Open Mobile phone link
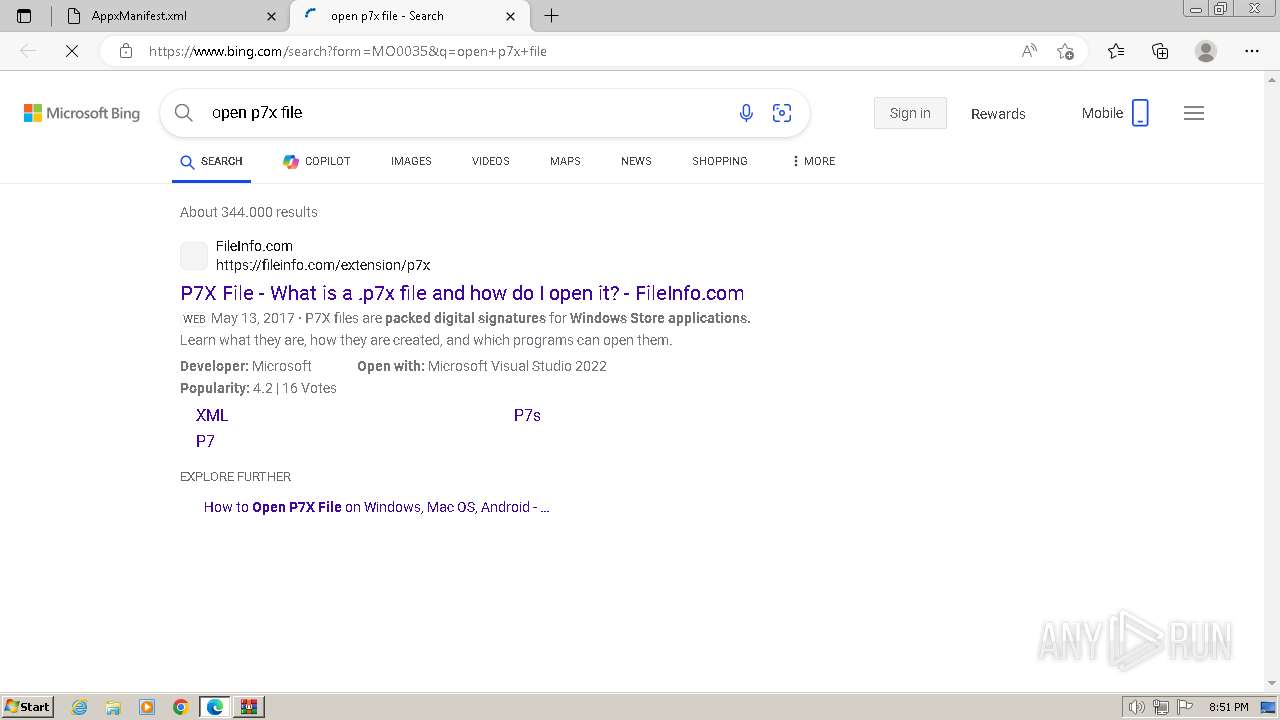 click(x=1115, y=113)
